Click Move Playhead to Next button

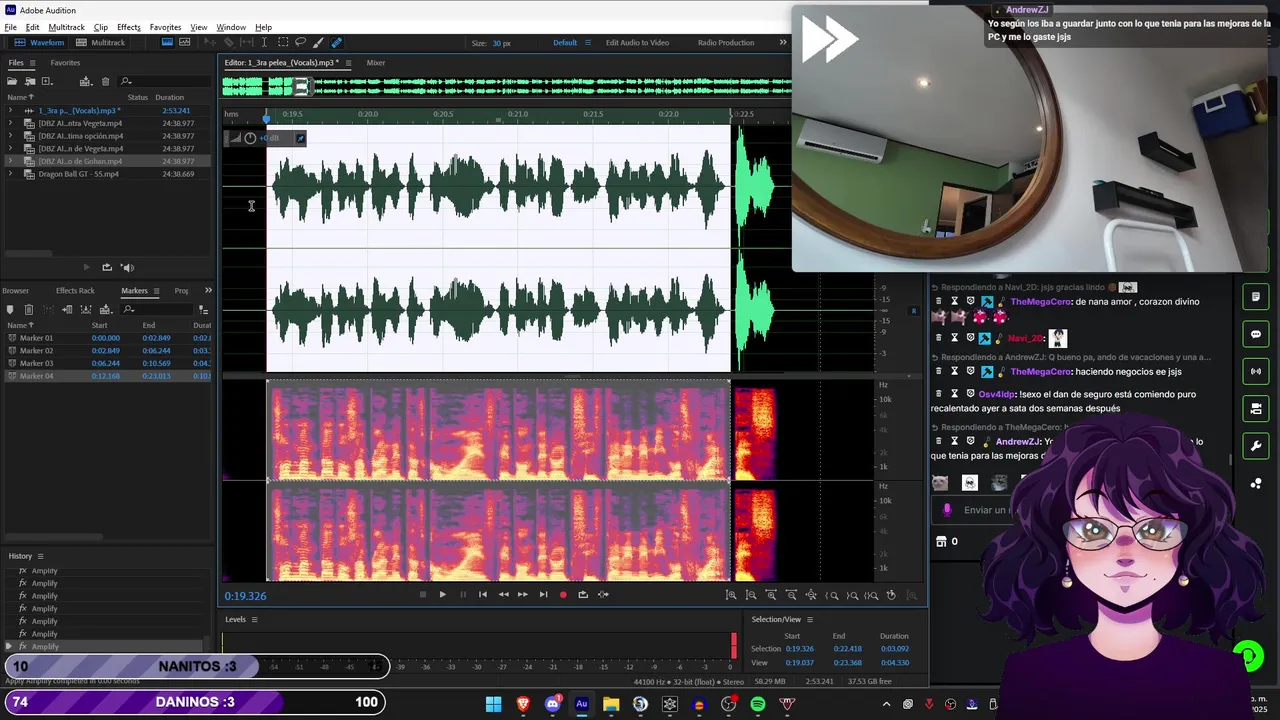click(x=543, y=594)
